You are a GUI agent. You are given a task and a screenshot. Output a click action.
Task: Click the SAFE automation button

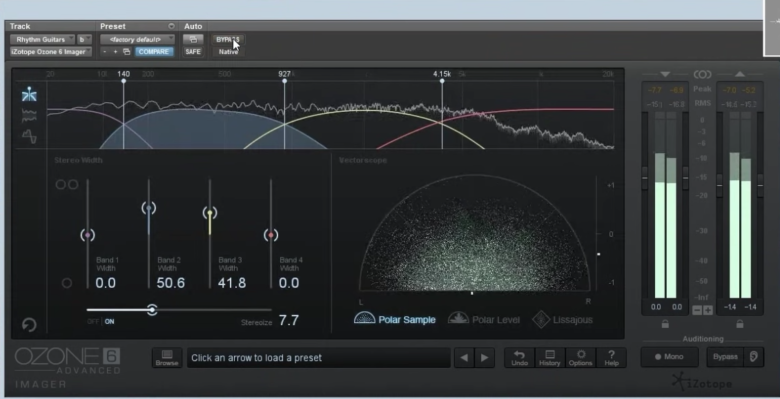pos(193,52)
